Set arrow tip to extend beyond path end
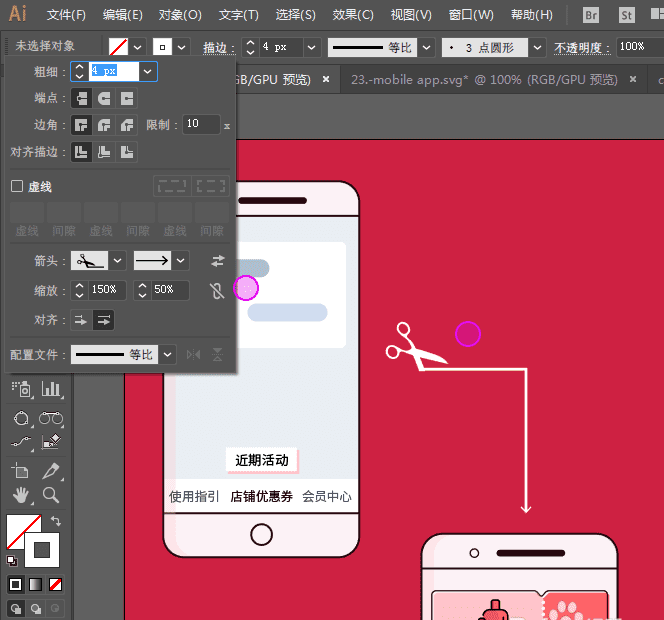Viewport: 664px width, 620px height. tap(81, 320)
